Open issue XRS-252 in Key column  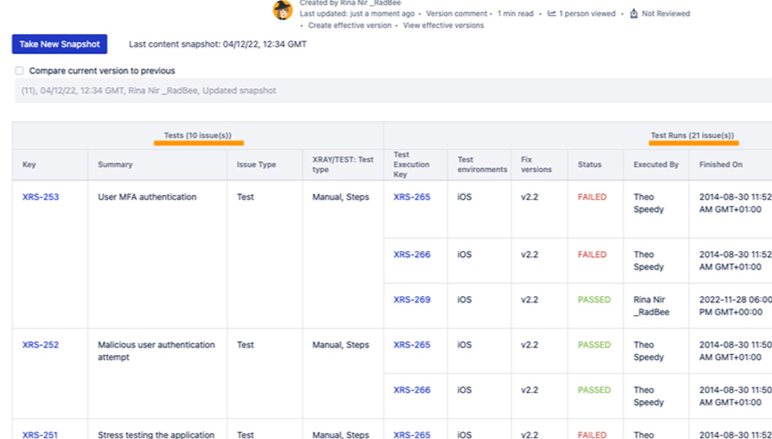click(x=40, y=345)
